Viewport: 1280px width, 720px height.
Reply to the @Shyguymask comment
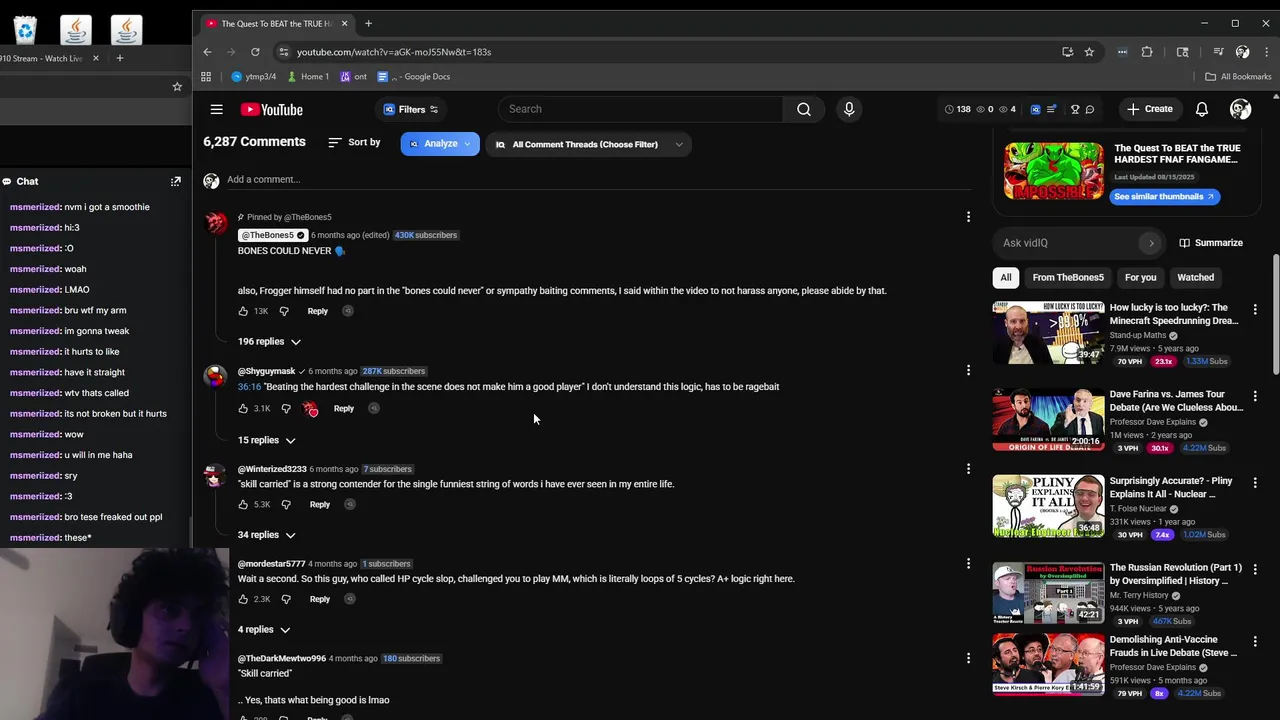[x=344, y=408]
